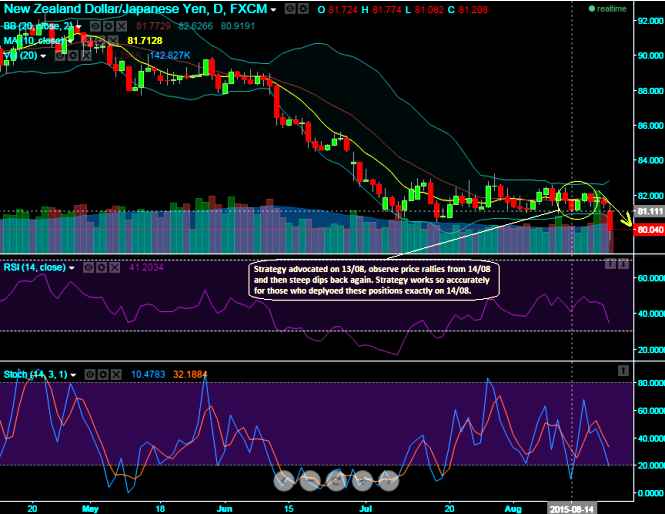The height and width of the screenshot is (514, 665).
Task: Click the high price value 81.774
Action: tap(386, 9)
